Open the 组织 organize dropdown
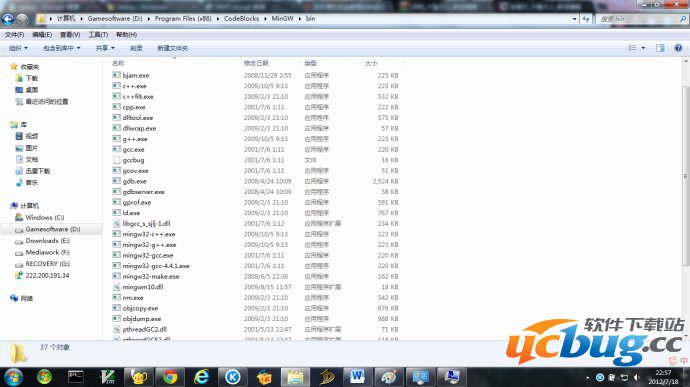 18,48
